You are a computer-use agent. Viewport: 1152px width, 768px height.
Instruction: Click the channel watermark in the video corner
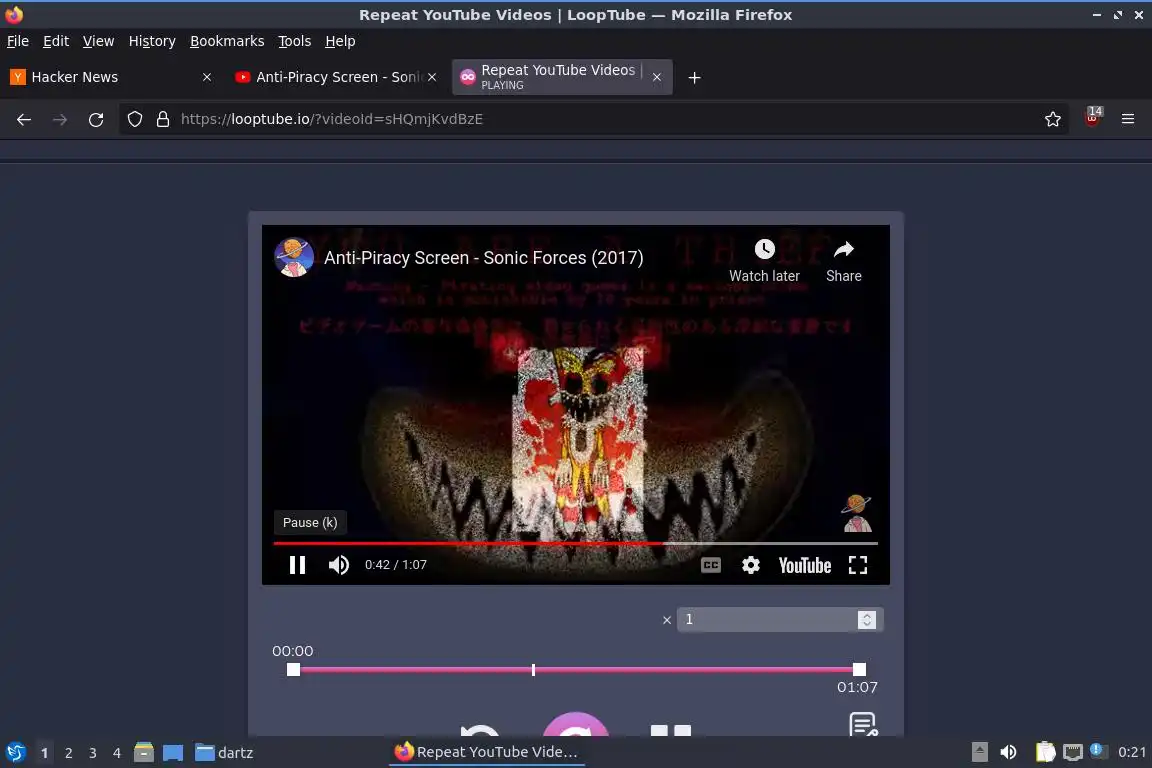click(x=857, y=513)
